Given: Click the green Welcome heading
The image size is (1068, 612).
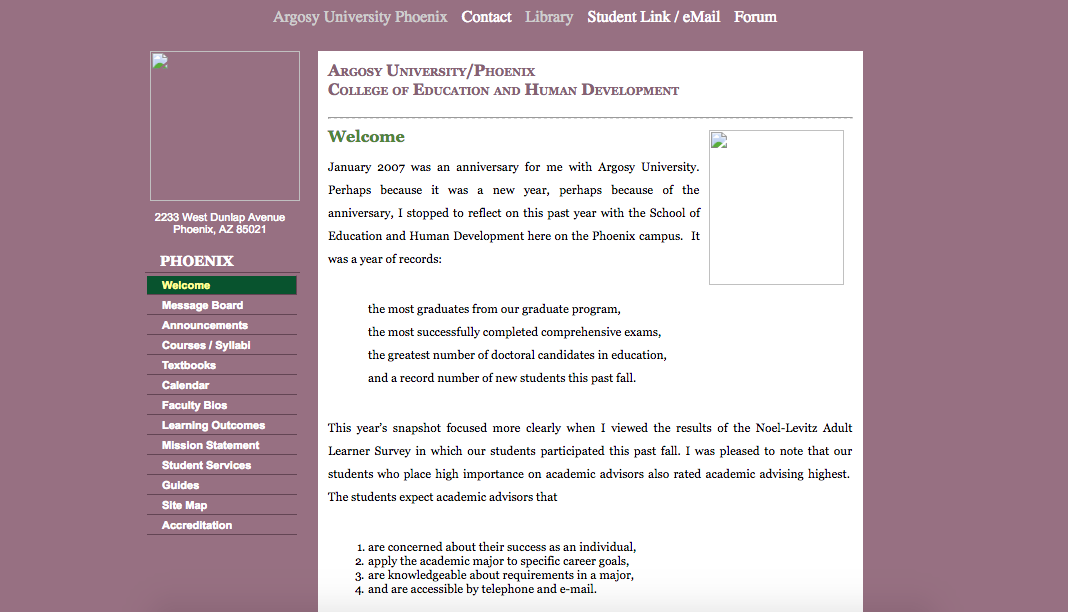Looking at the screenshot, I should pyautogui.click(x=366, y=136).
